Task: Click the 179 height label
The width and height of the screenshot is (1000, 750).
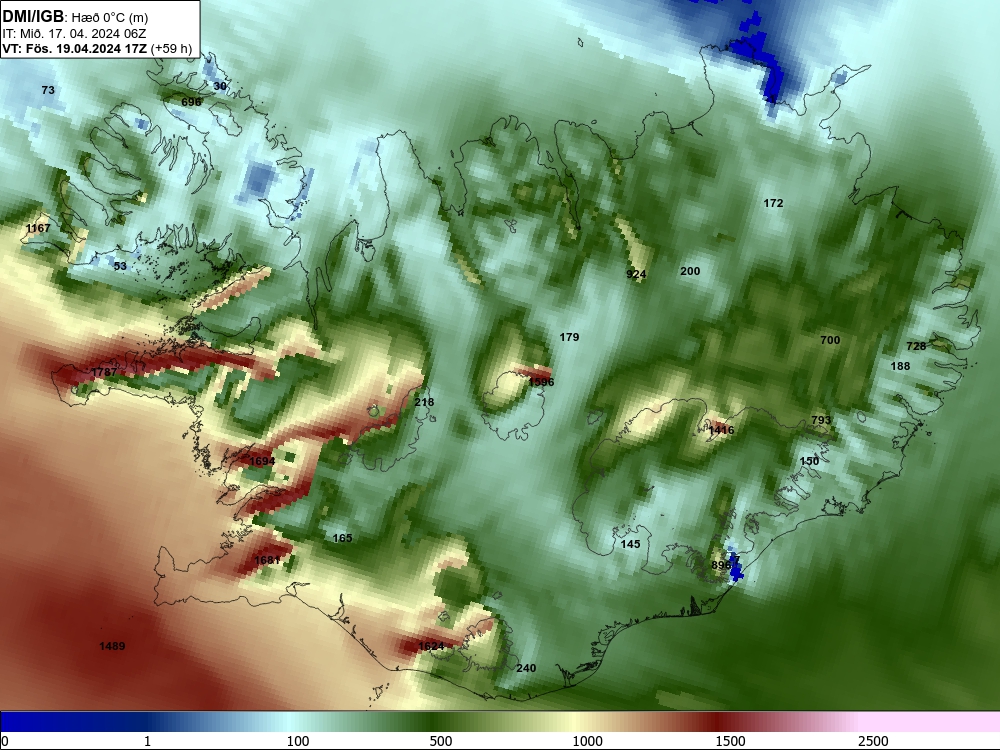Action: click(570, 337)
